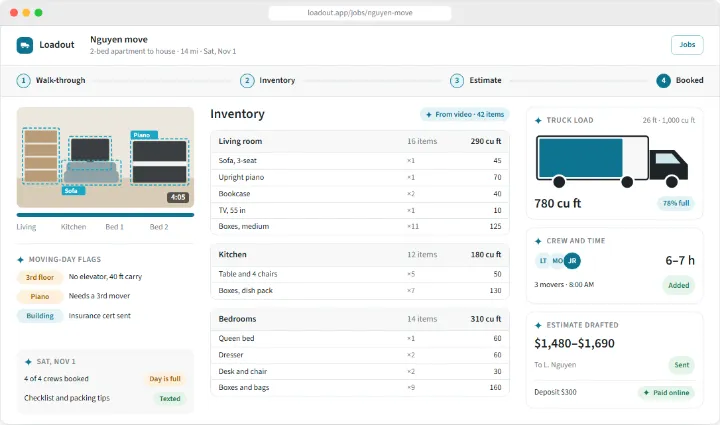Go to Inventory step

coord(267,80)
